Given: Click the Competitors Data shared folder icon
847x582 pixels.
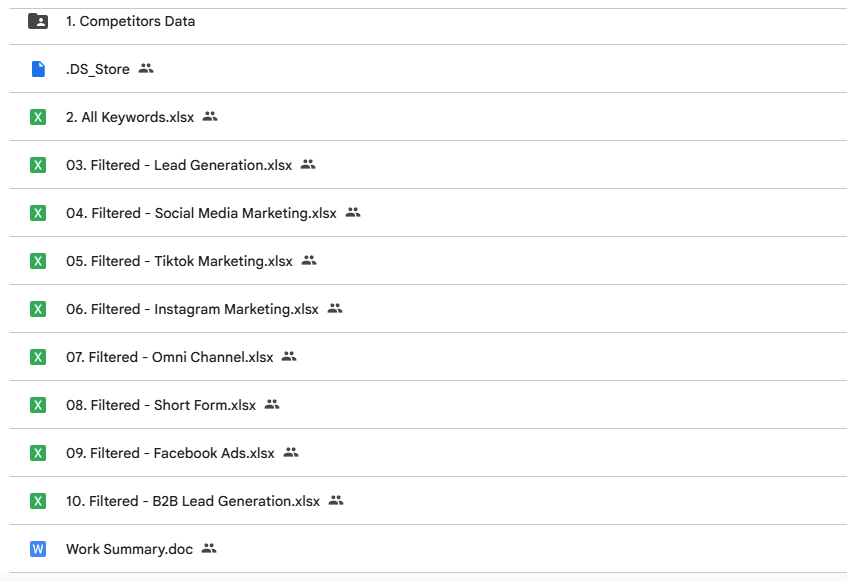Looking at the screenshot, I should [38, 21].
